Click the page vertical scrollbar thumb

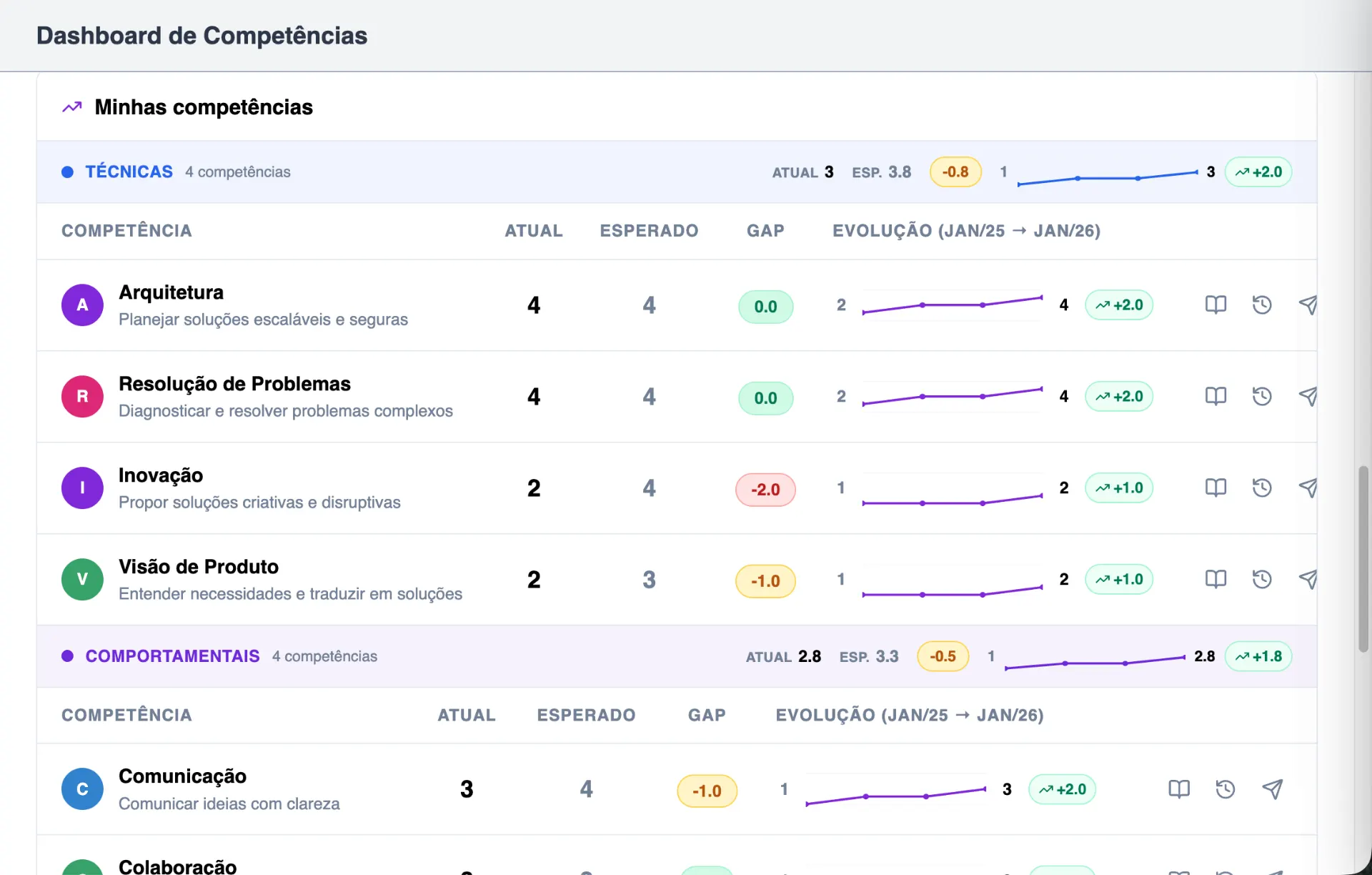tap(1363, 559)
